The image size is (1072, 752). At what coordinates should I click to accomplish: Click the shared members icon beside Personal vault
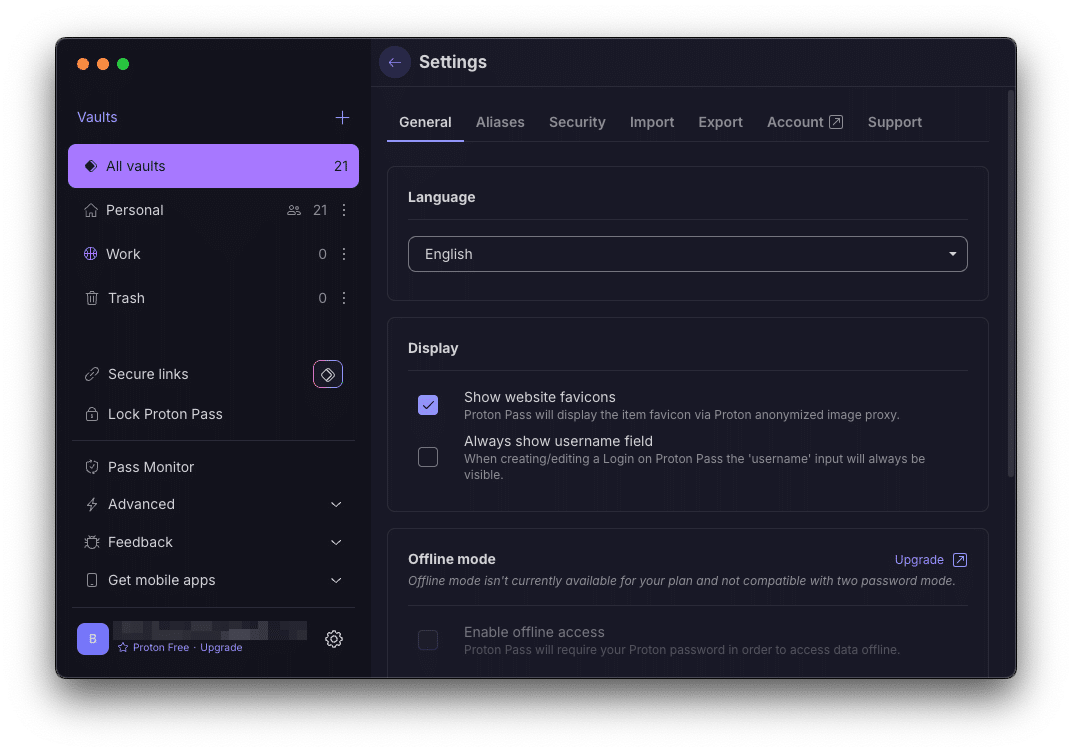click(293, 210)
